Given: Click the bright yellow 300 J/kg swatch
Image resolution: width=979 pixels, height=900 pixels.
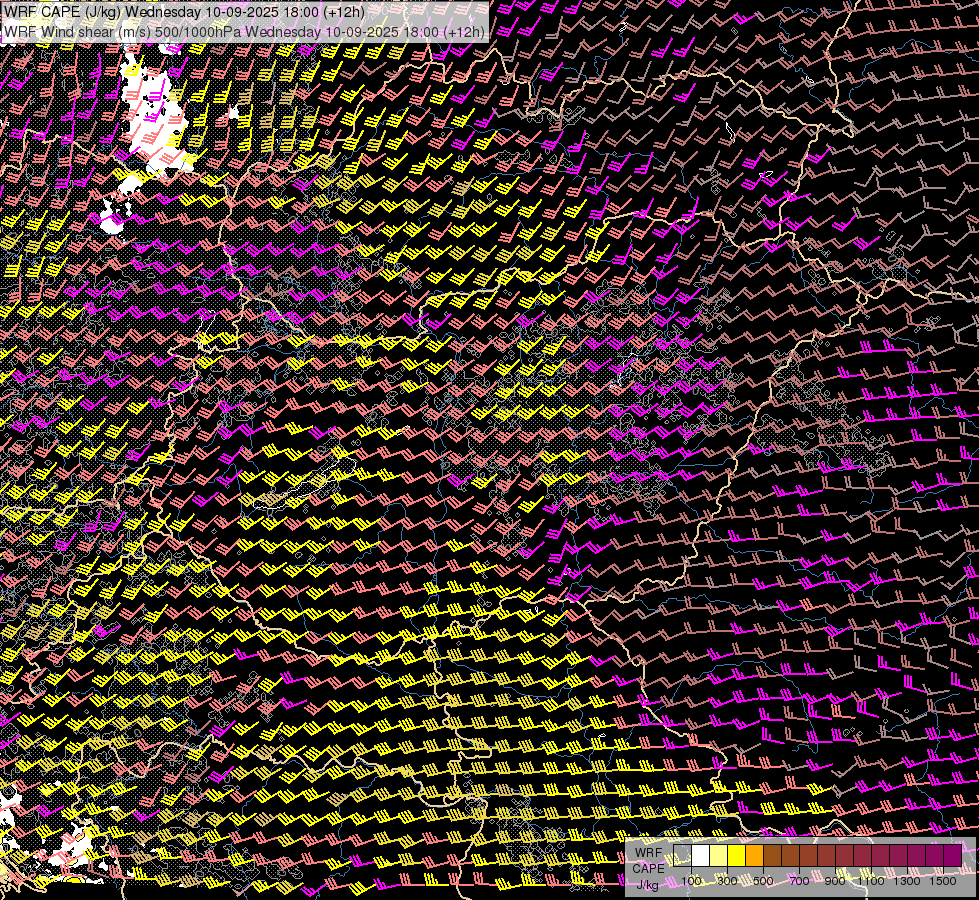Looking at the screenshot, I should (737, 856).
